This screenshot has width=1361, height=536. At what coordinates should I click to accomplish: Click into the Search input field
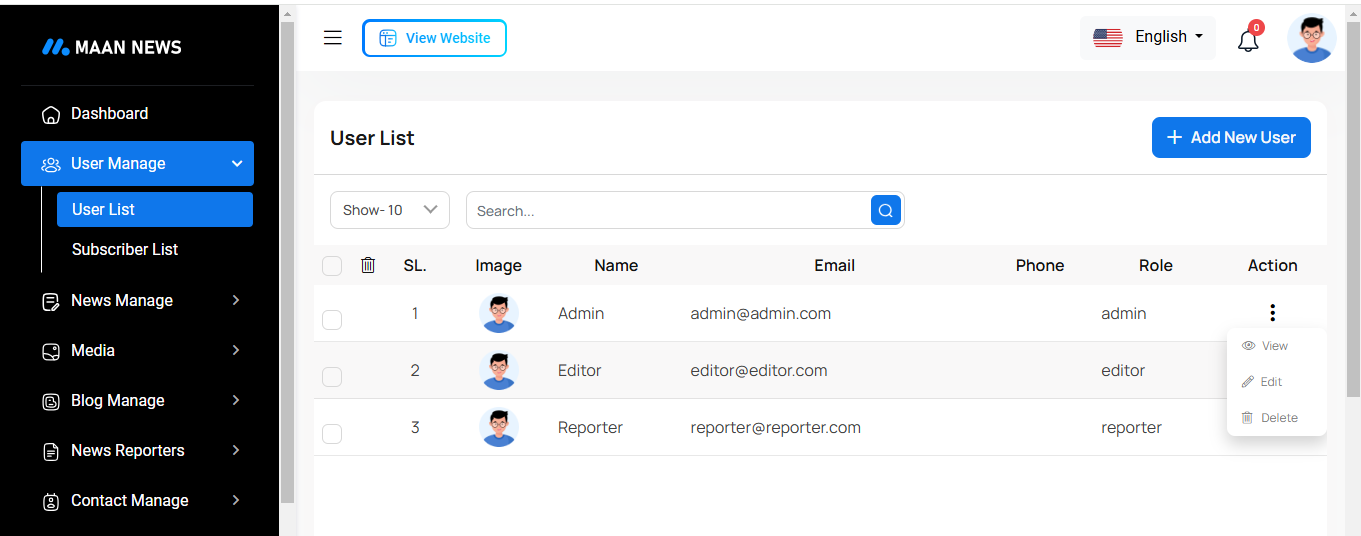(x=667, y=210)
